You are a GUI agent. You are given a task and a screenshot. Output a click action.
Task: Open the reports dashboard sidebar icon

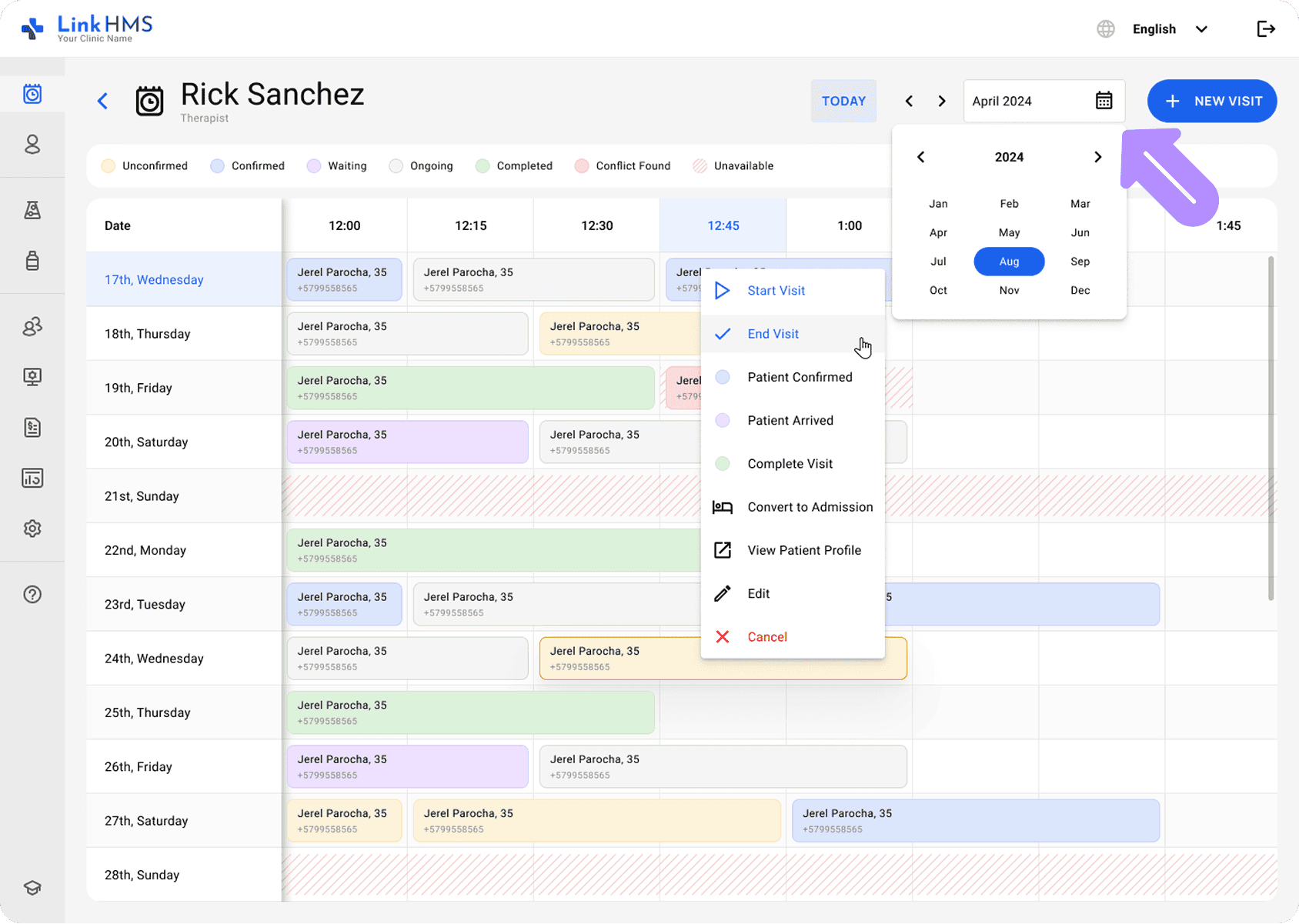[x=32, y=478]
